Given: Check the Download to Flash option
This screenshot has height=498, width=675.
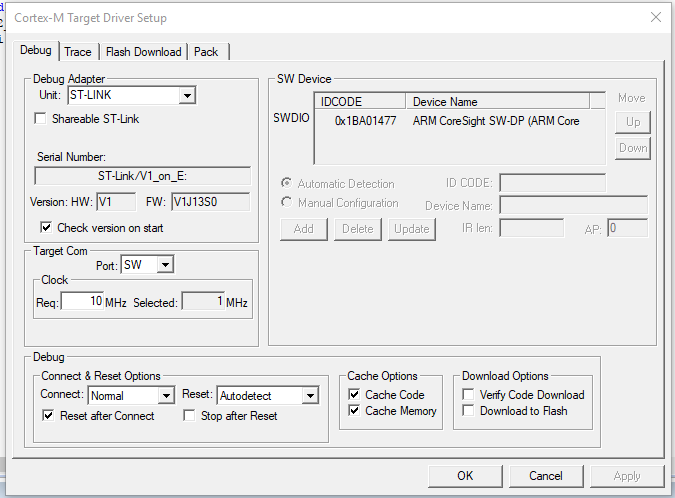Looking at the screenshot, I should click(x=468, y=410).
